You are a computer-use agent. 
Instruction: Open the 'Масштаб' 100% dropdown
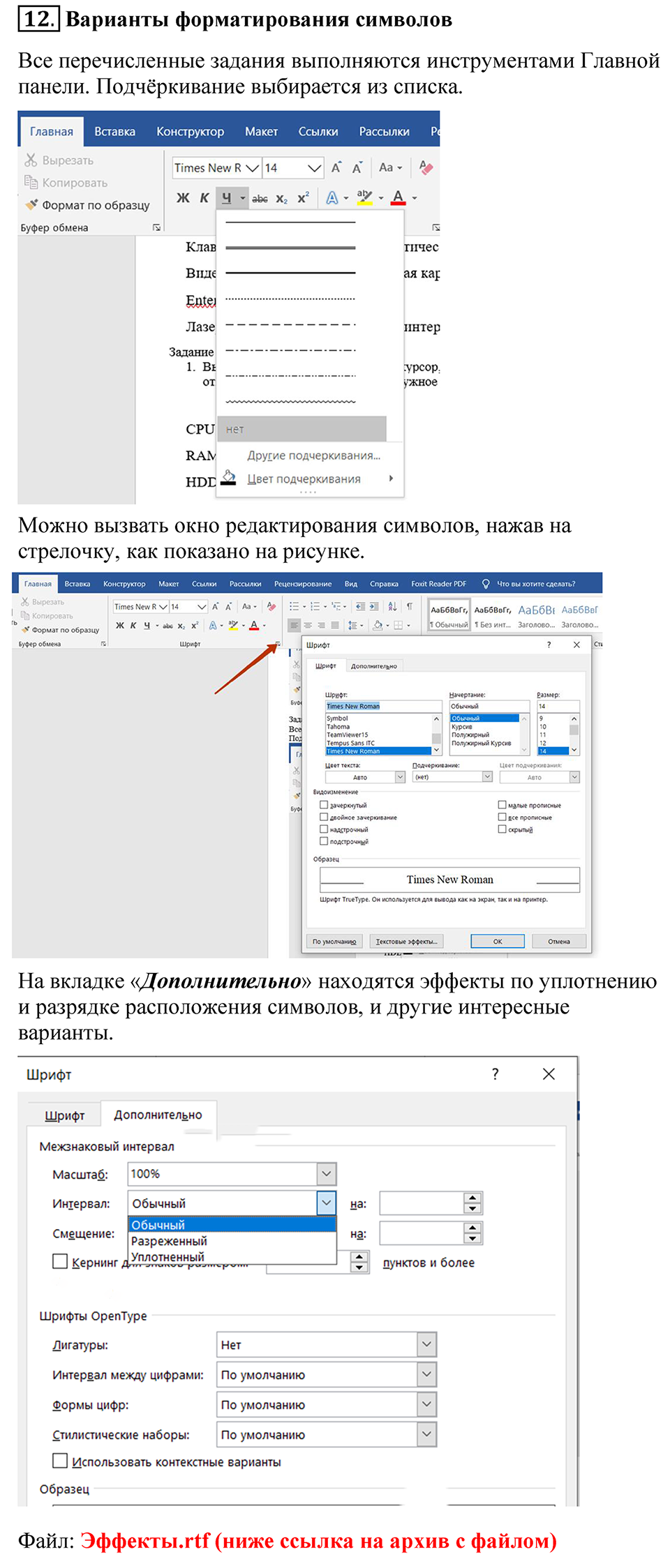326,1174
